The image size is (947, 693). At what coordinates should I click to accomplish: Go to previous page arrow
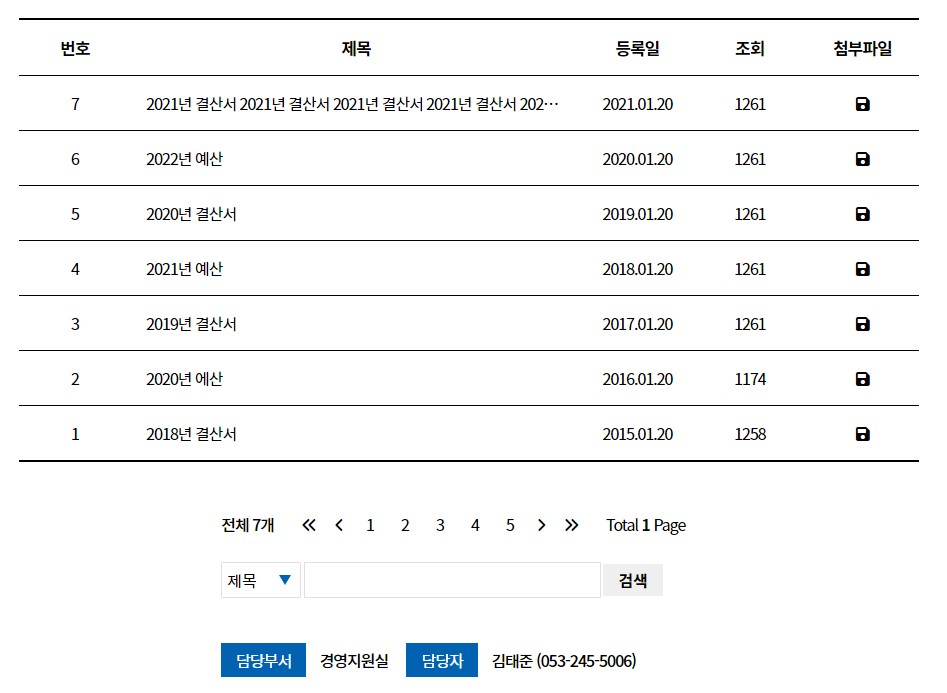click(x=339, y=525)
